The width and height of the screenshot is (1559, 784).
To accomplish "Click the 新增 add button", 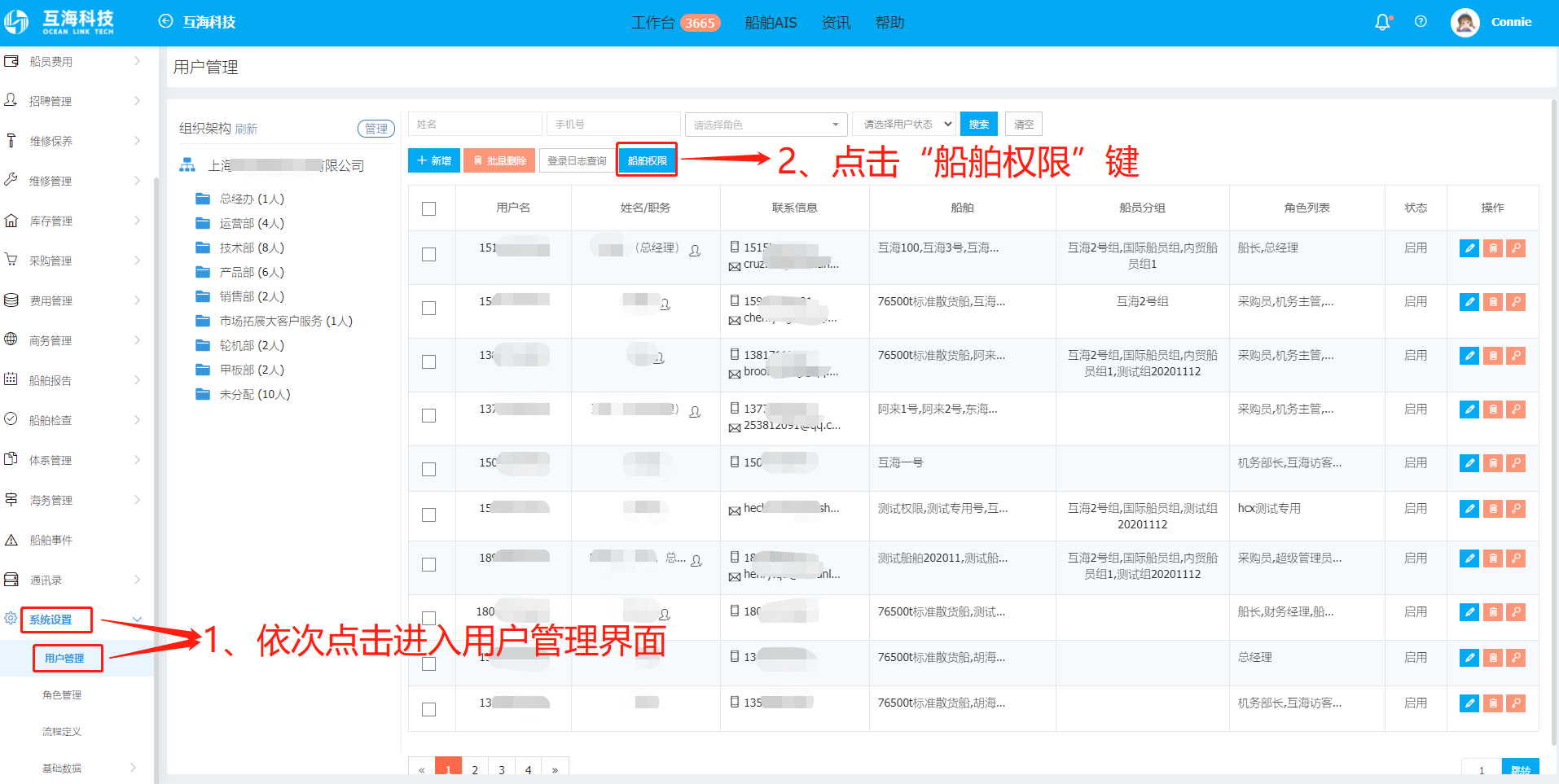I will click(x=434, y=160).
